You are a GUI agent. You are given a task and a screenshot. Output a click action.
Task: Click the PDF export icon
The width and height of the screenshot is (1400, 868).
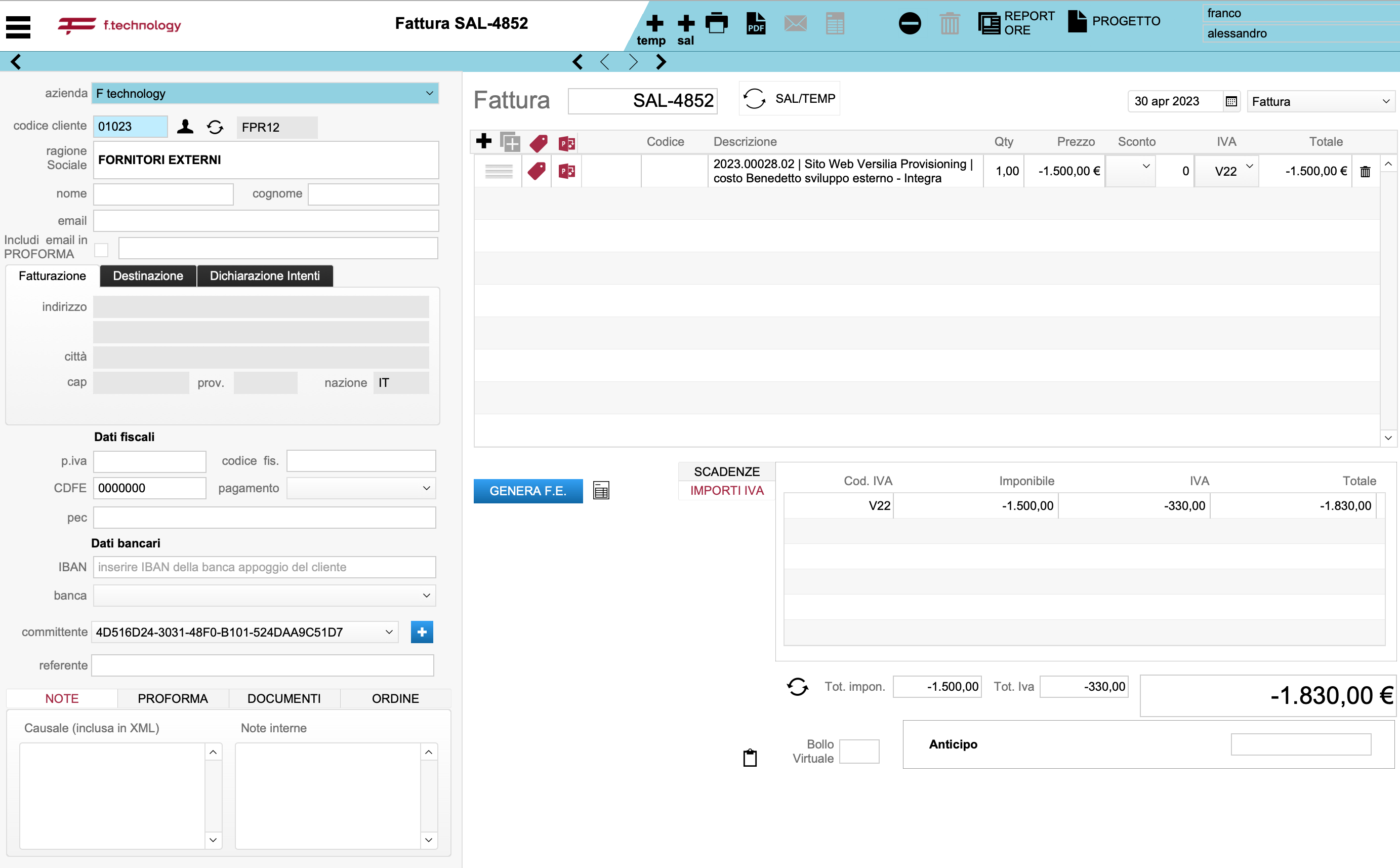[756, 23]
